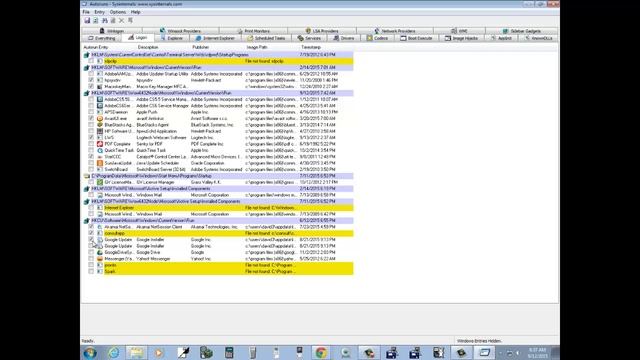
Task: Switch to the Scheduled Tasks tab
Action: [266, 38]
